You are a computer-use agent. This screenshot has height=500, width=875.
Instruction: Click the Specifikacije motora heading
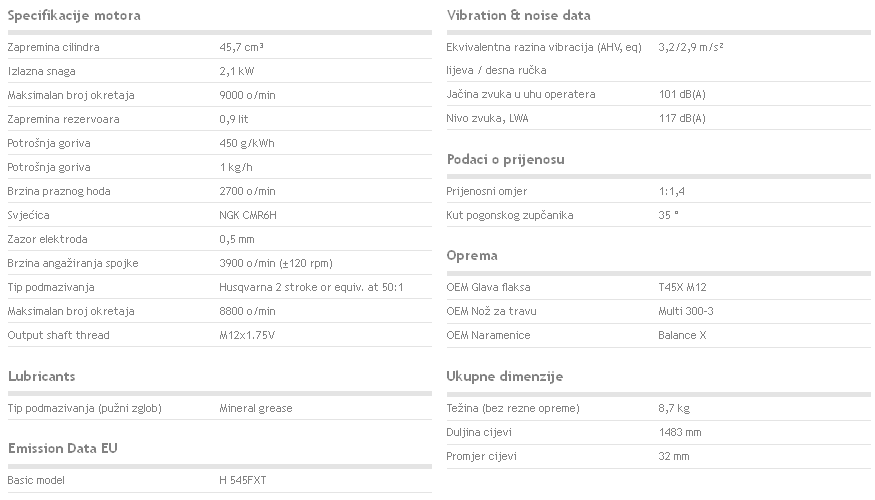pos(74,16)
